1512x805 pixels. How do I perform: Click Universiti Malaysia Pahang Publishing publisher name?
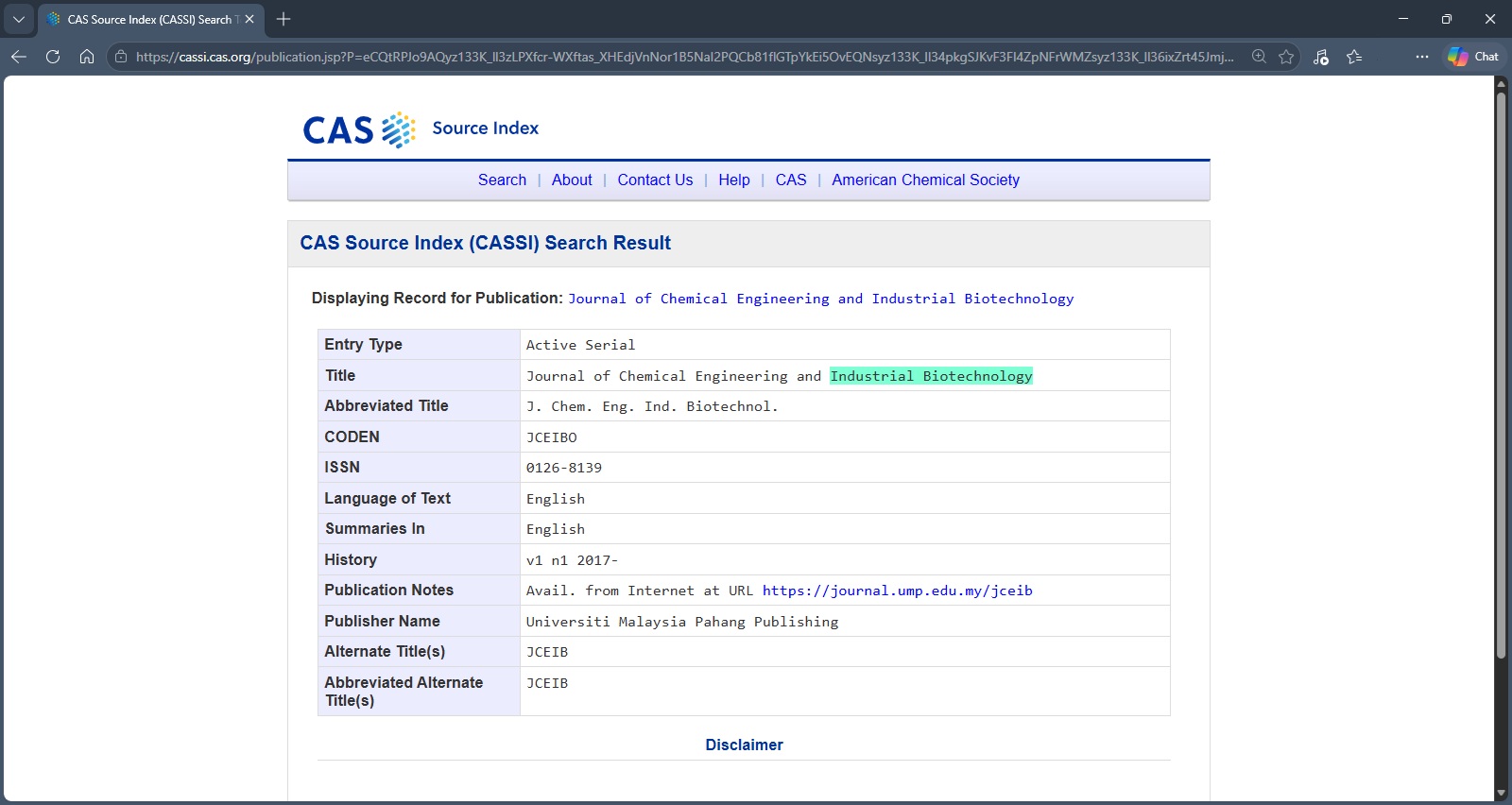point(682,622)
